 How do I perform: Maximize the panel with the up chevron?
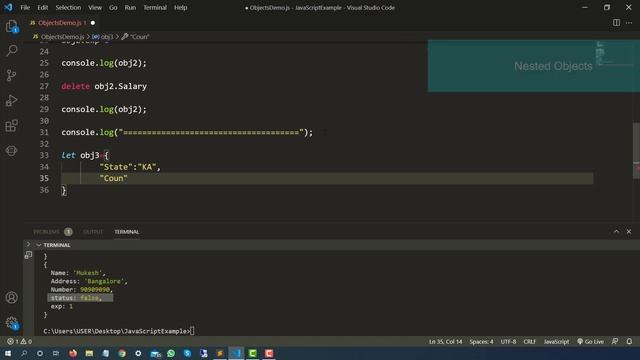[x=616, y=232]
